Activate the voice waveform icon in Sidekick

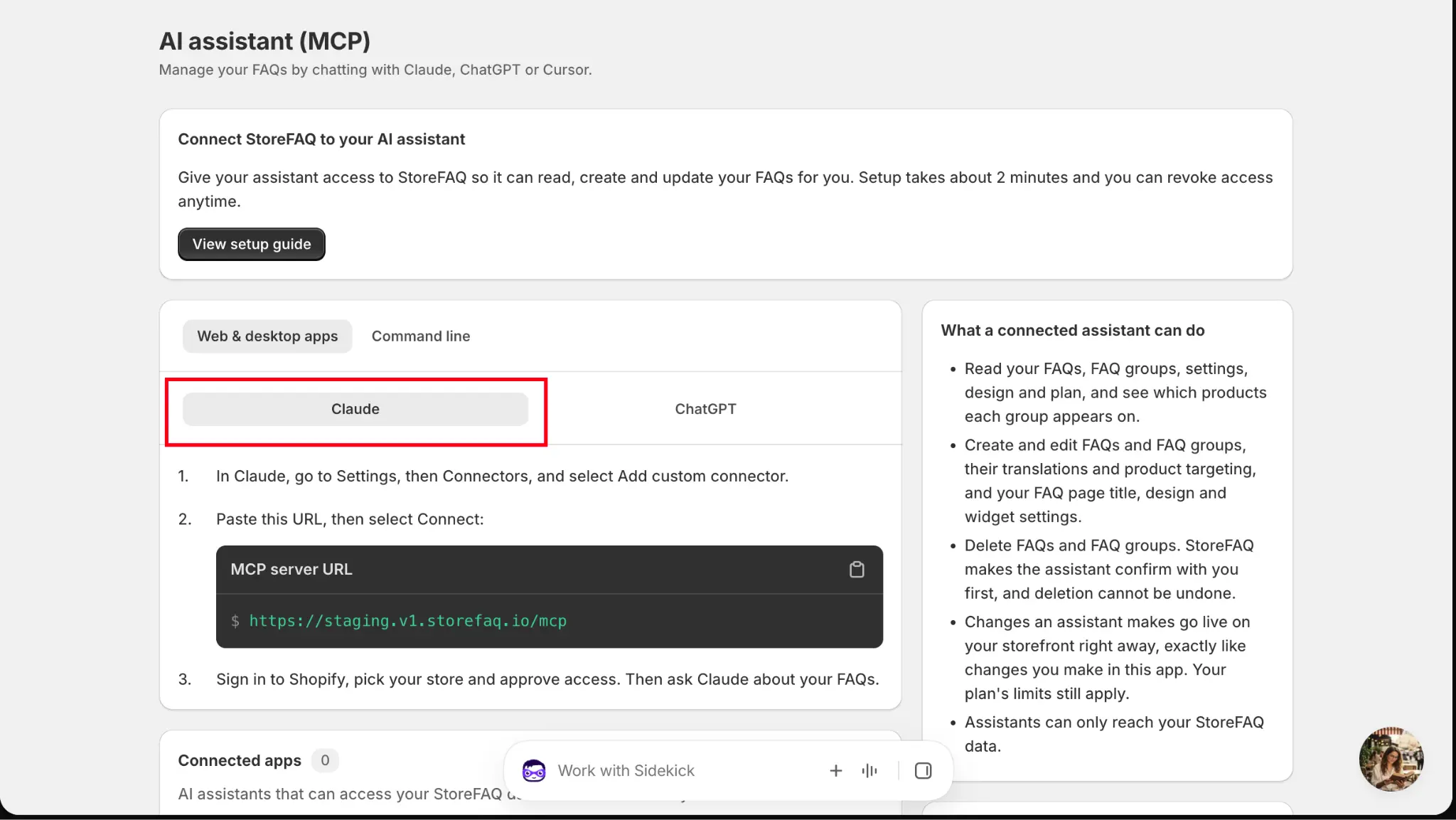click(869, 770)
